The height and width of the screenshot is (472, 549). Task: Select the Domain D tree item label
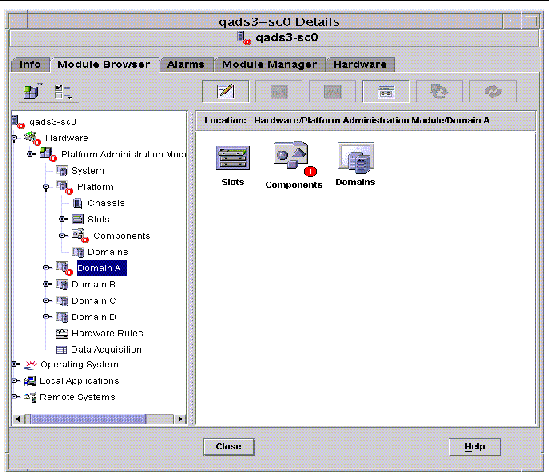pyautogui.click(x=94, y=317)
